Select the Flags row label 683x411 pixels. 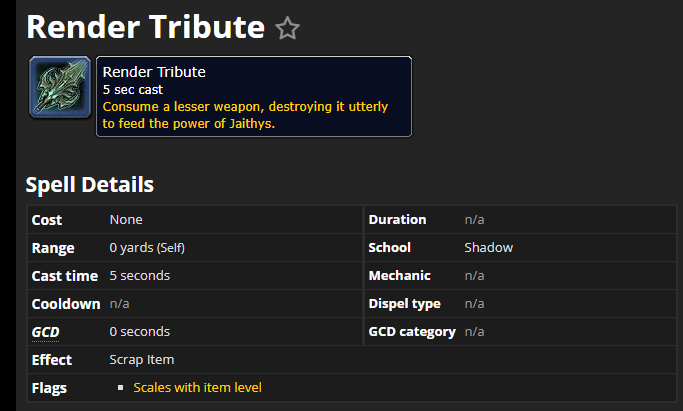pos(49,388)
